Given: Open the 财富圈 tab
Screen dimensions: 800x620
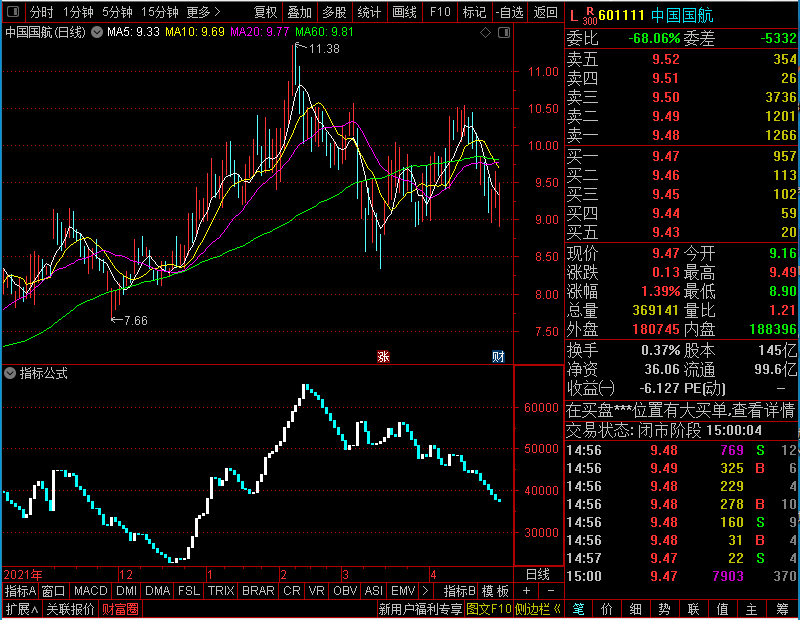Looking at the screenshot, I should (x=120, y=609).
